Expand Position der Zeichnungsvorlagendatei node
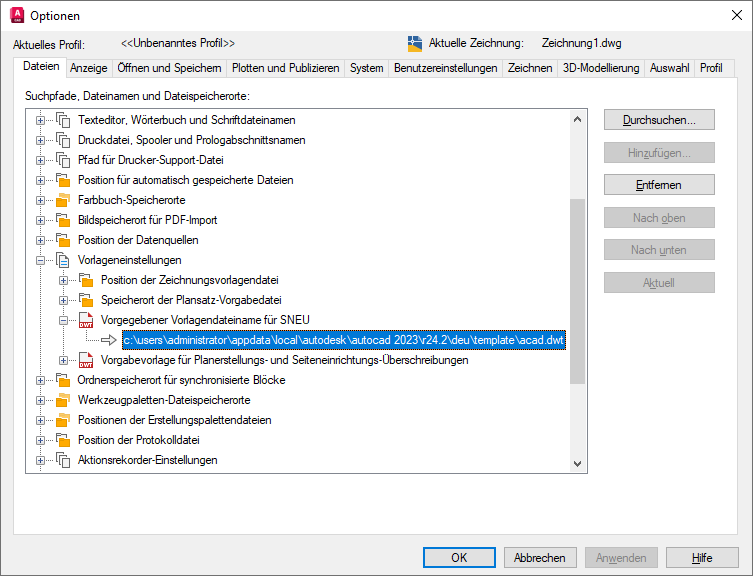Viewport: 753px width, 576px height. pyautogui.click(x=63, y=280)
